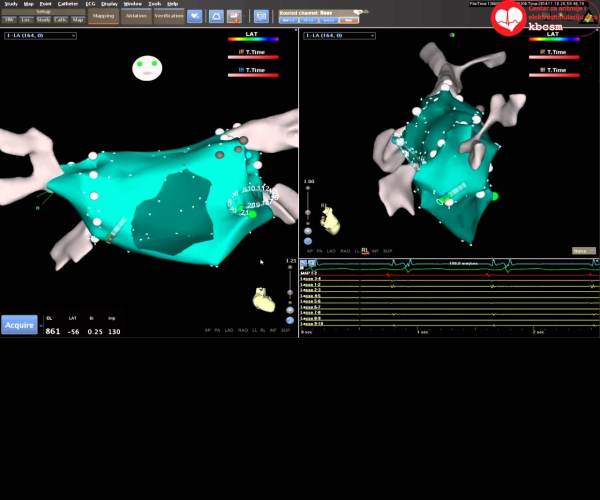This screenshot has height=500, width=600.
Task: Open the Point menu
Action: click(45, 4)
